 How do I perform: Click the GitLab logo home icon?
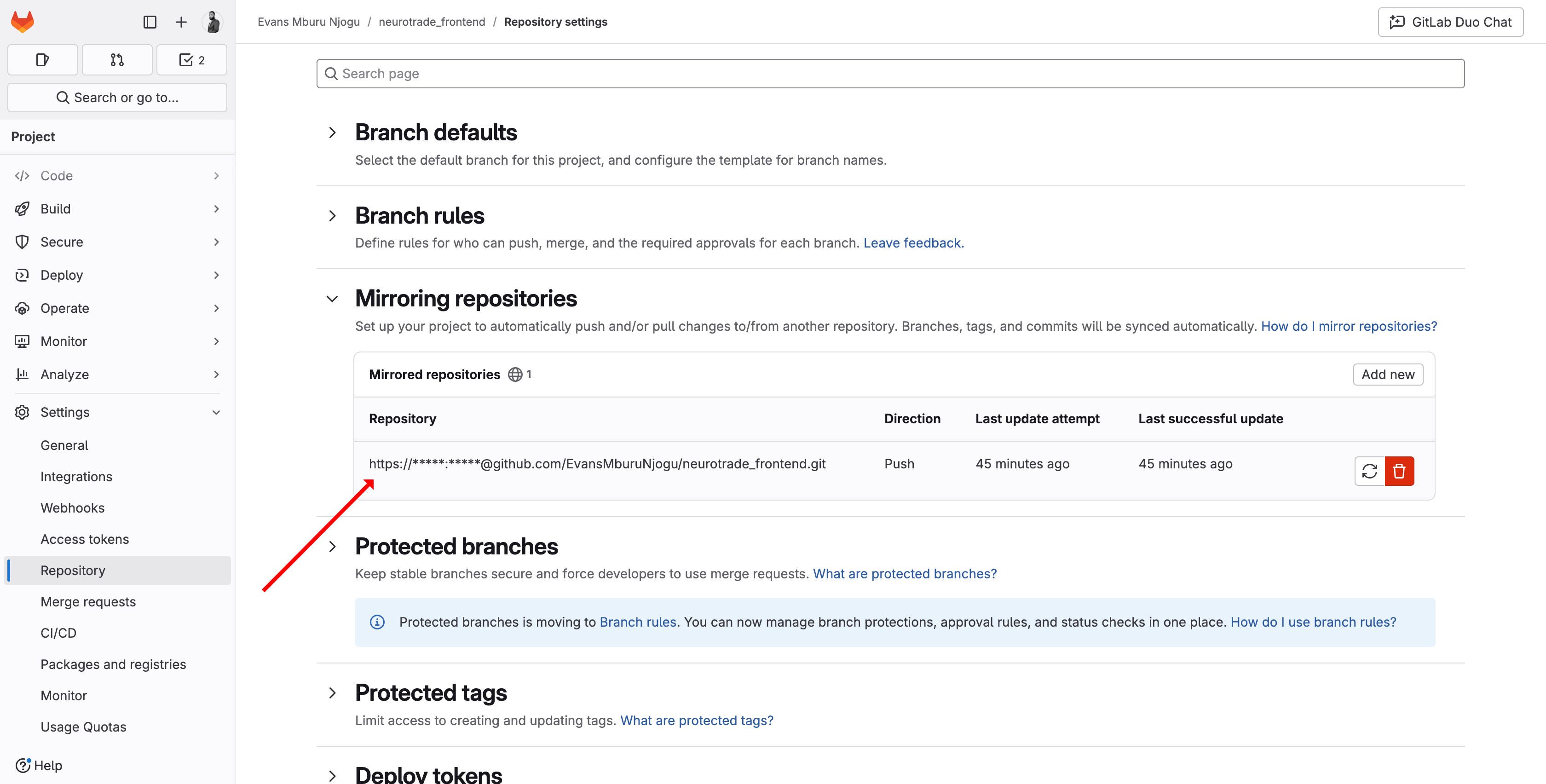(x=23, y=22)
